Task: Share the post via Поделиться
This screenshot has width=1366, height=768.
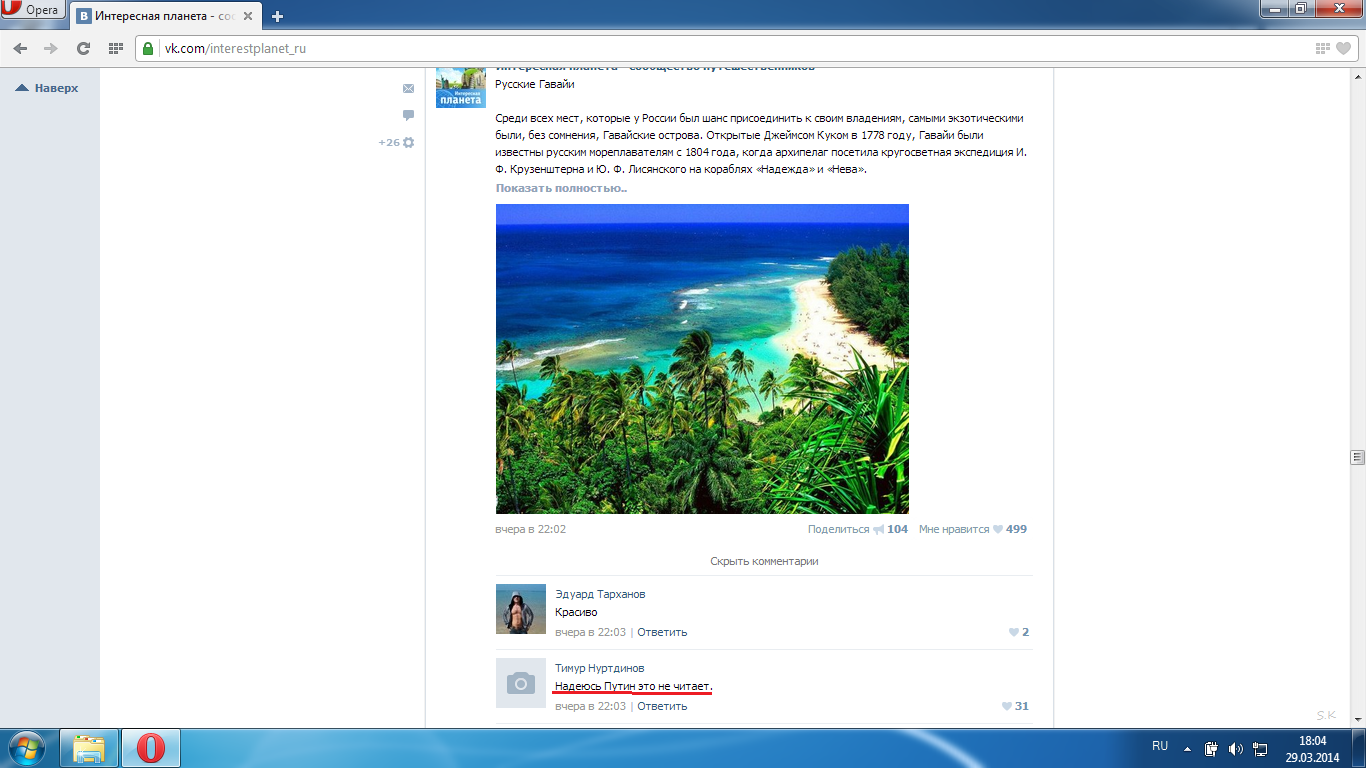Action: [839, 529]
